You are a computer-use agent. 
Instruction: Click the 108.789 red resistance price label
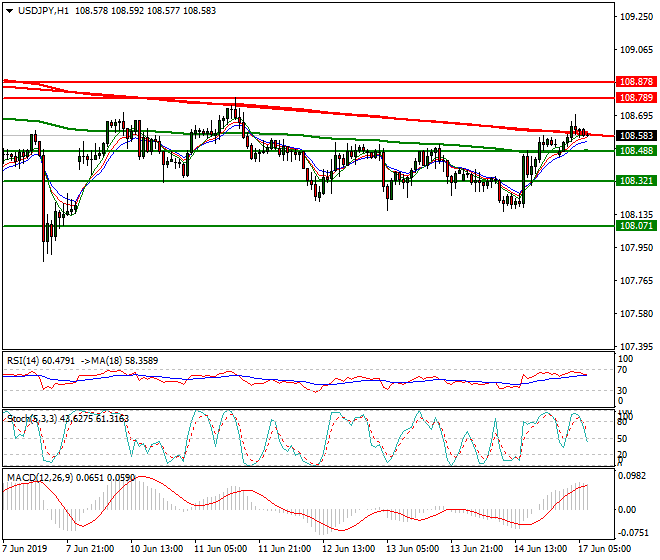[636, 98]
